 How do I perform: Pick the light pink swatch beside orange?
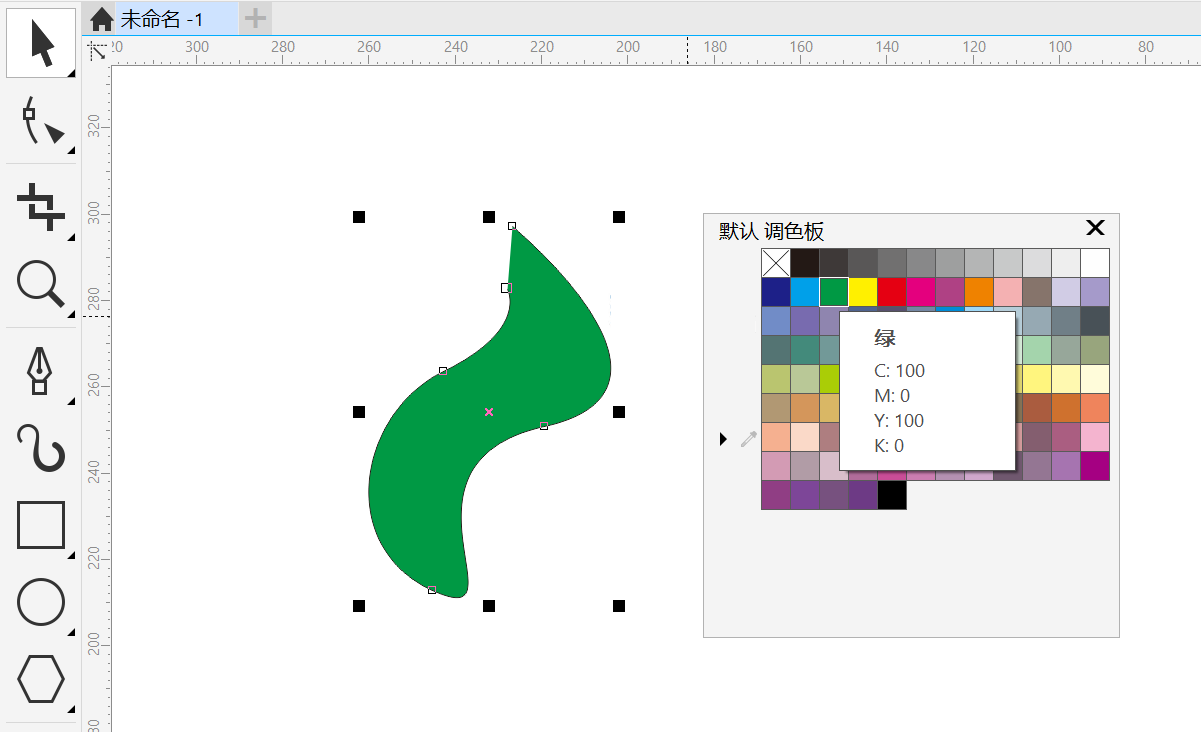tap(1008, 292)
